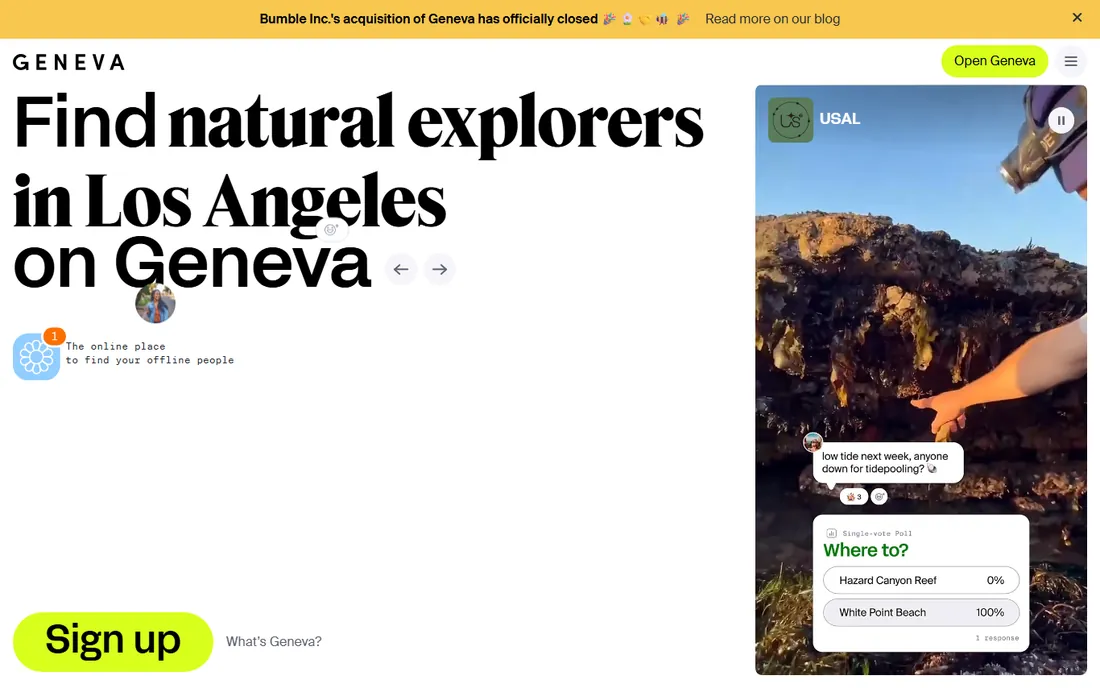1100x688 pixels.
Task: Advance to the next headline slide
Action: coord(440,269)
